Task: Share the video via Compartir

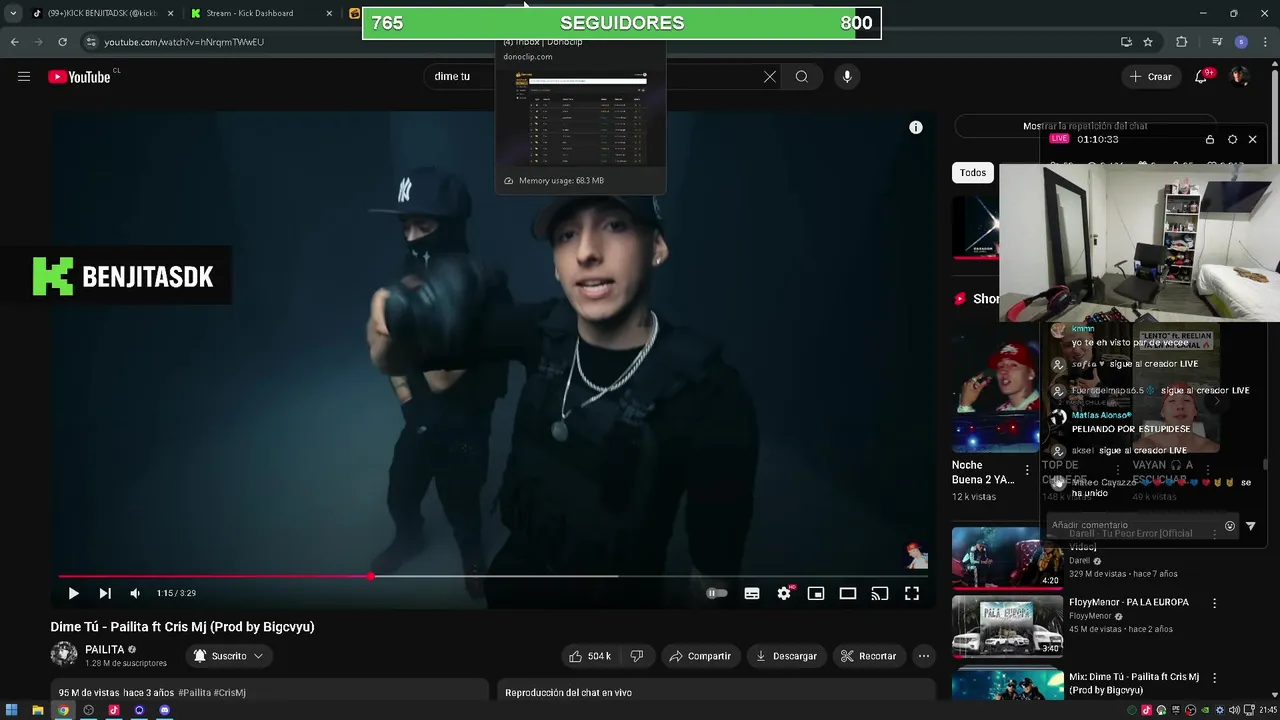Action: tap(700, 656)
